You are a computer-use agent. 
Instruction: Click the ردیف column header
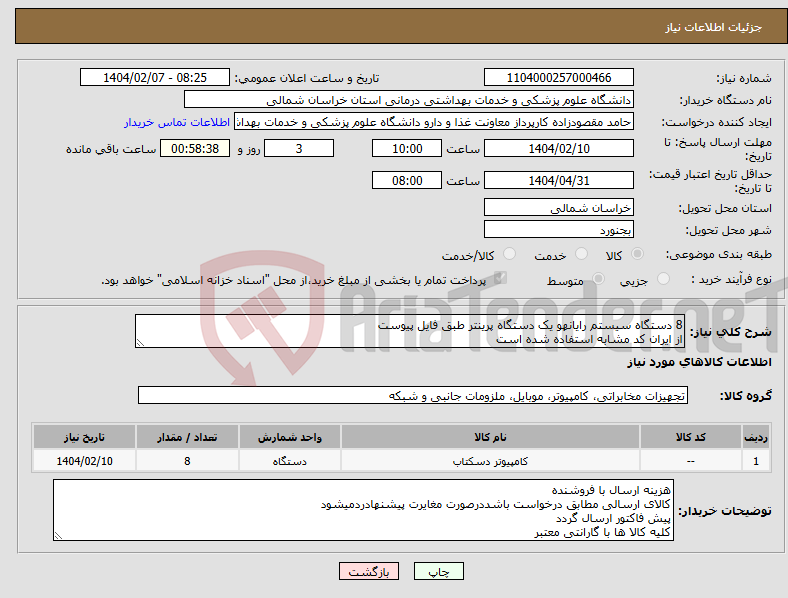pyautogui.click(x=756, y=437)
